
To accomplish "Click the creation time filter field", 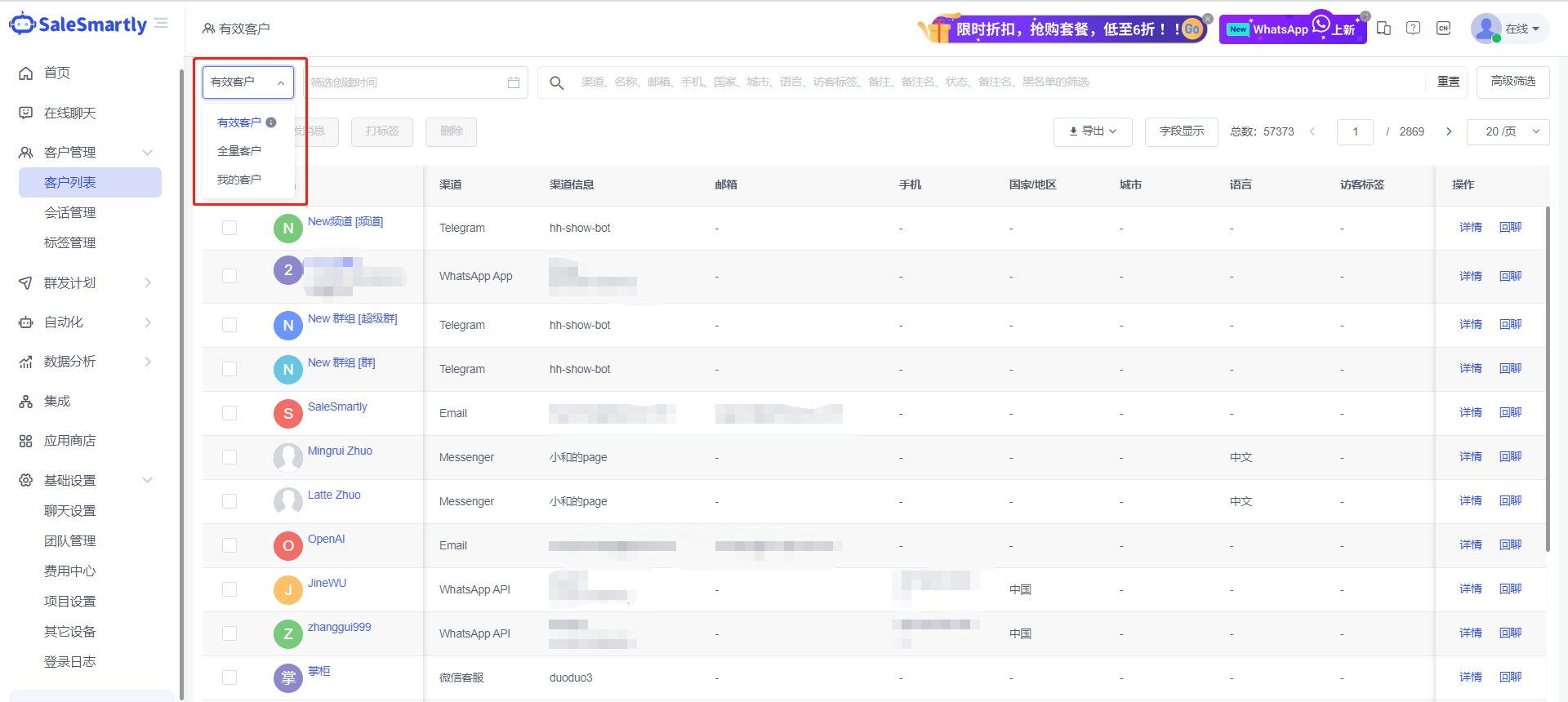I will coord(415,82).
